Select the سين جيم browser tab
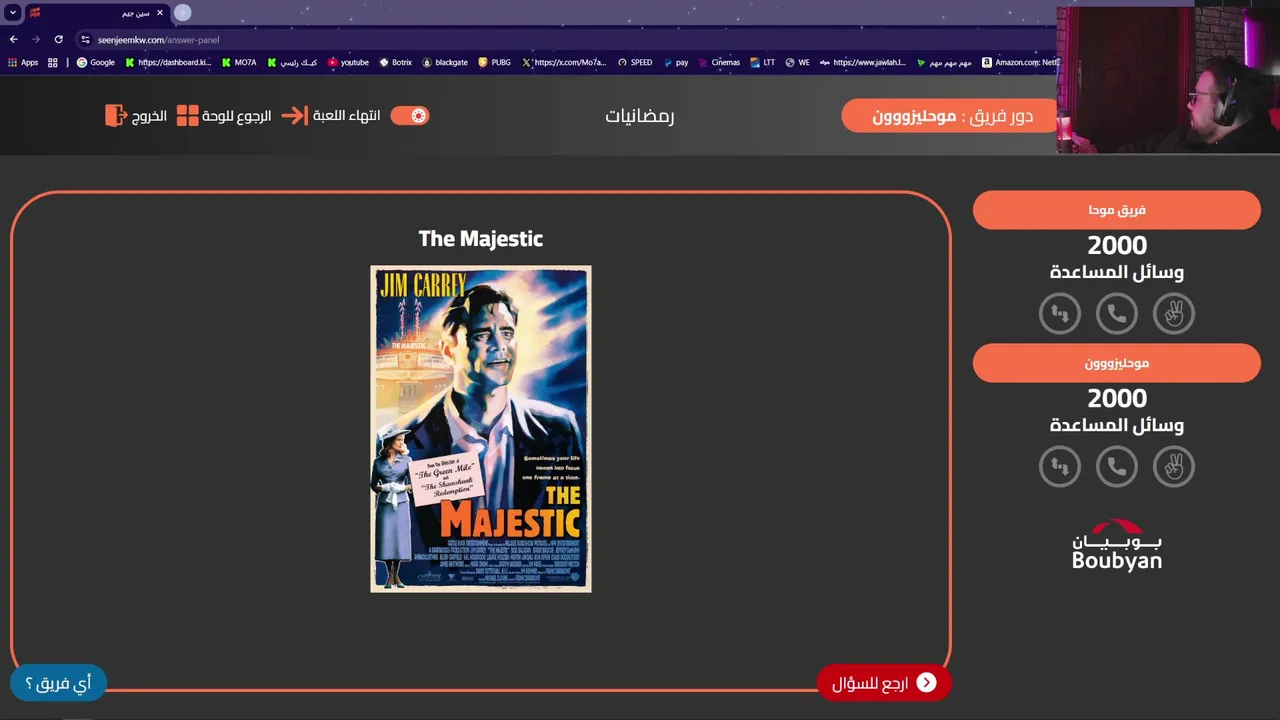Screen dimensions: 1280x720 pos(97,13)
